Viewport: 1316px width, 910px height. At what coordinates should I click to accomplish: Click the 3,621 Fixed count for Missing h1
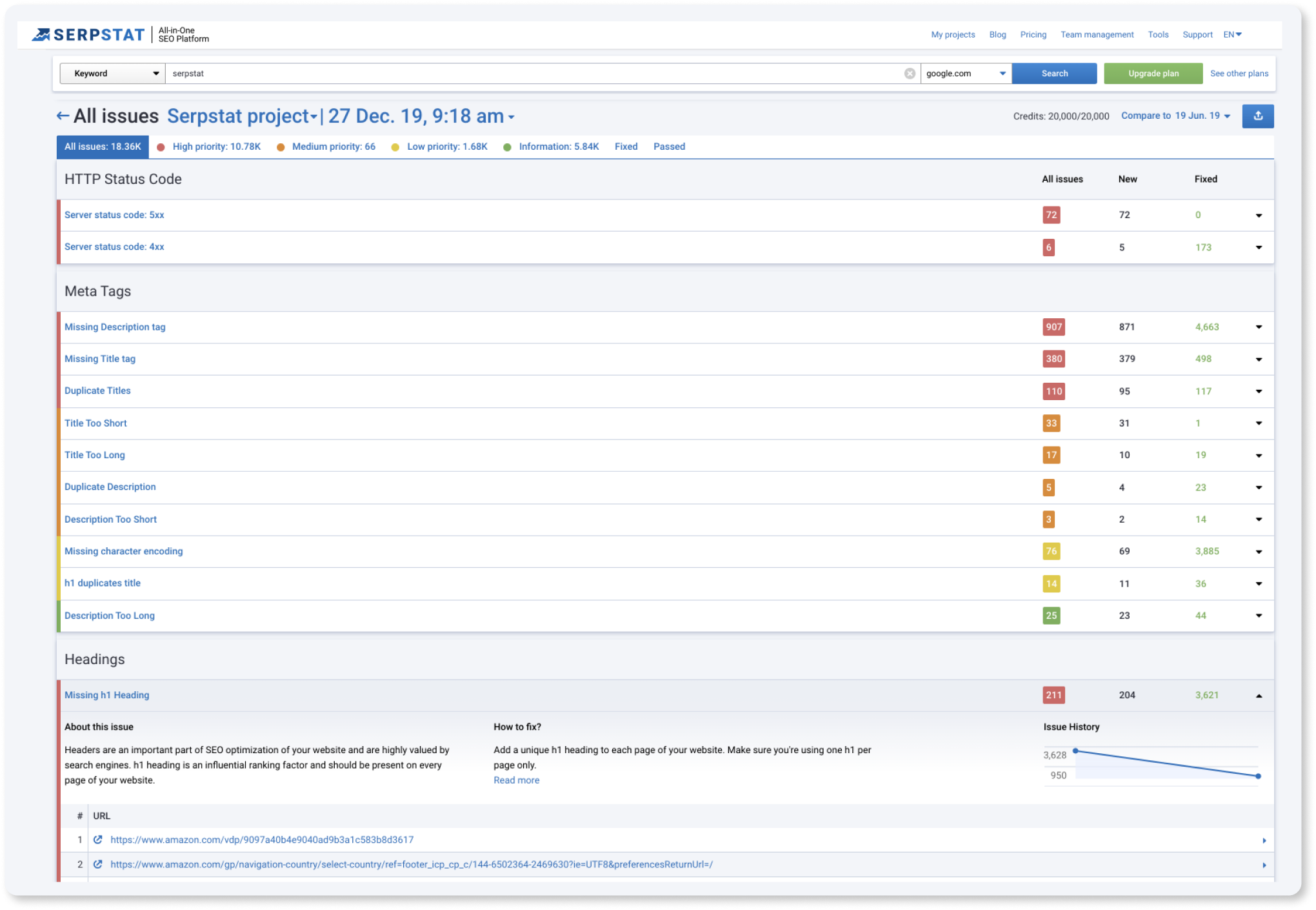pyautogui.click(x=1206, y=695)
